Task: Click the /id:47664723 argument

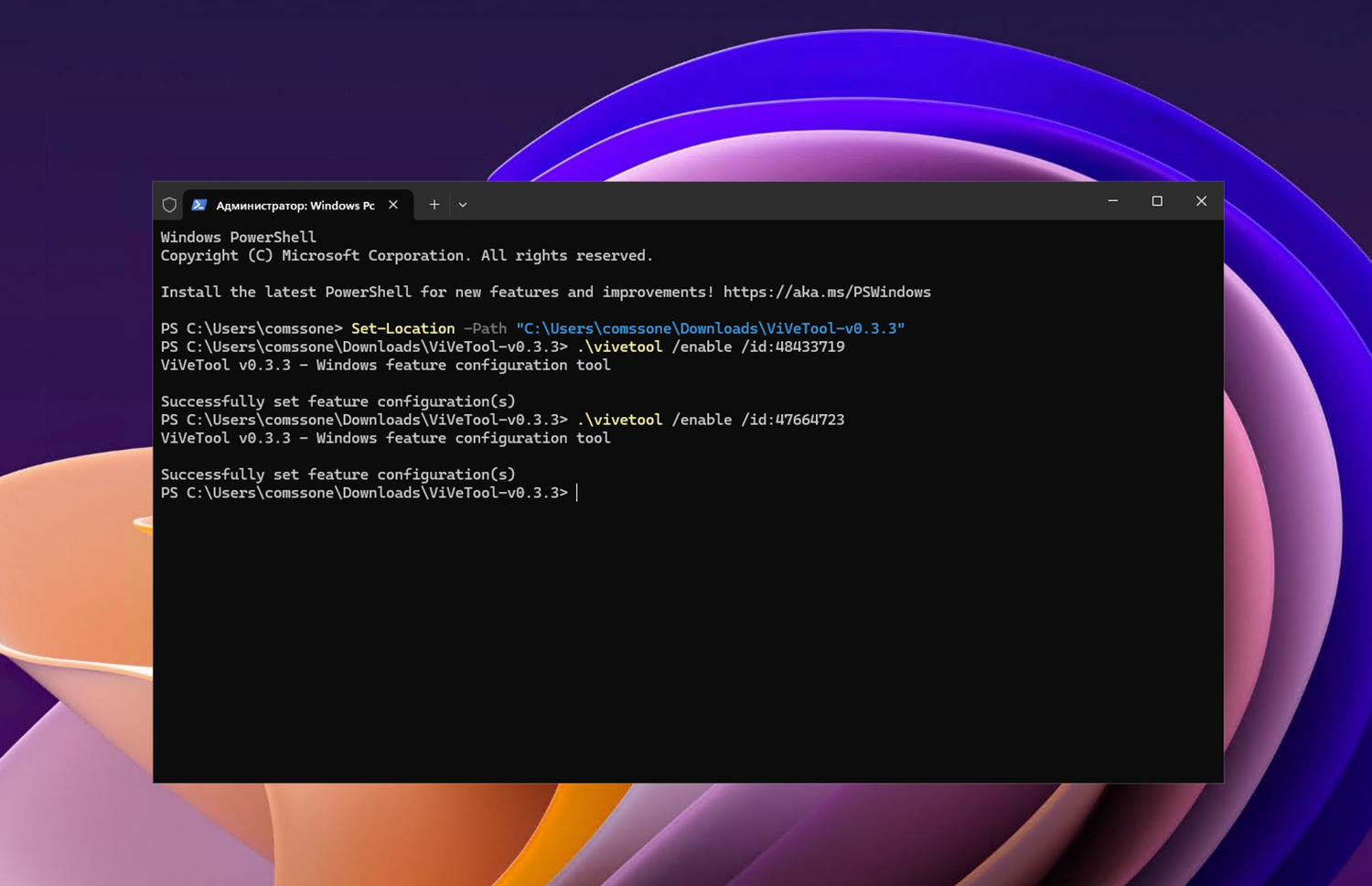Action: (x=793, y=420)
